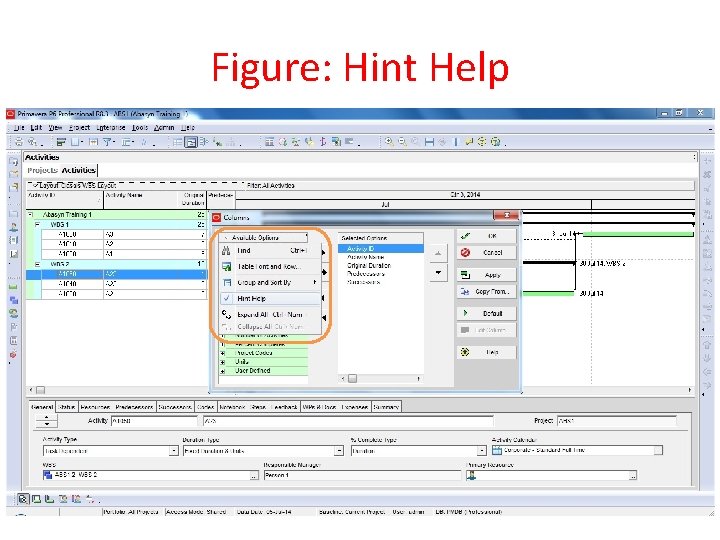Expand the User Defined group
The image size is (720, 540).
[x=223, y=371]
